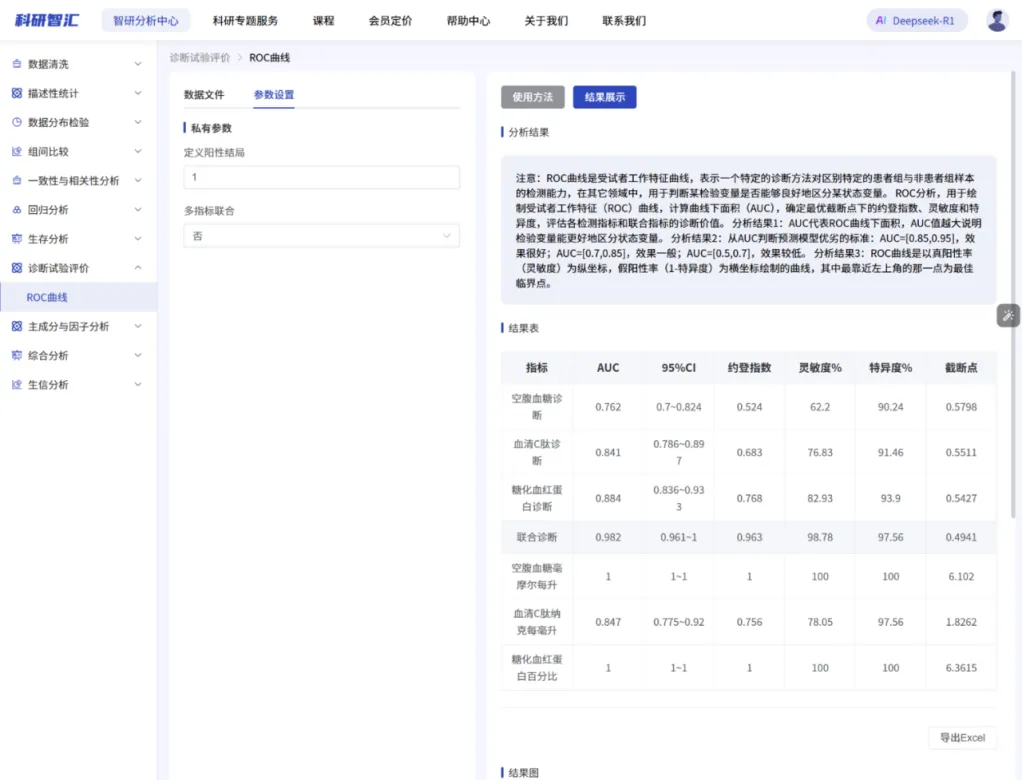Click the 定义阳性结局 input field
The image size is (1023, 780).
(x=322, y=177)
